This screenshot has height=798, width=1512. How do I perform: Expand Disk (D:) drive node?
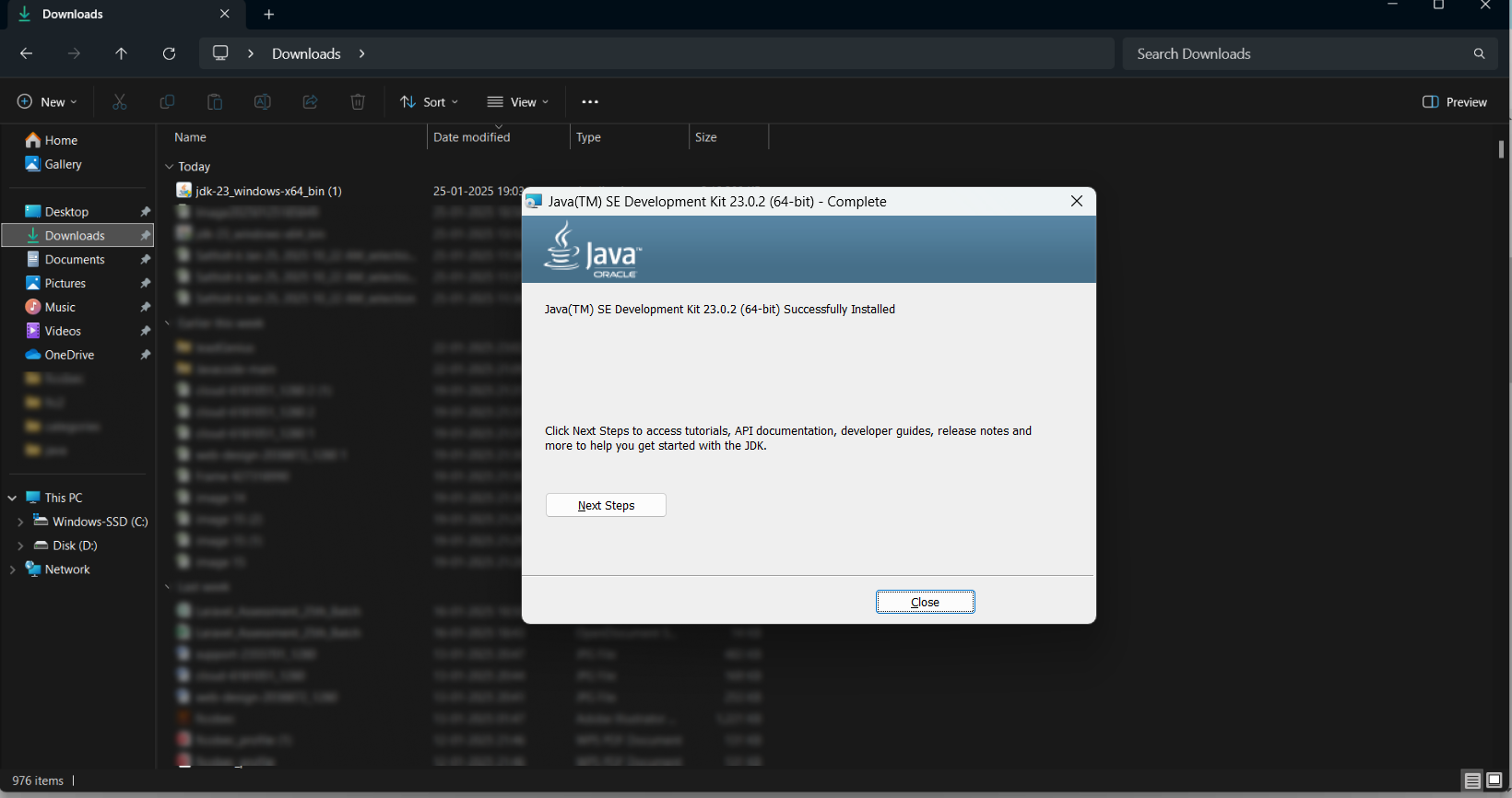point(20,546)
